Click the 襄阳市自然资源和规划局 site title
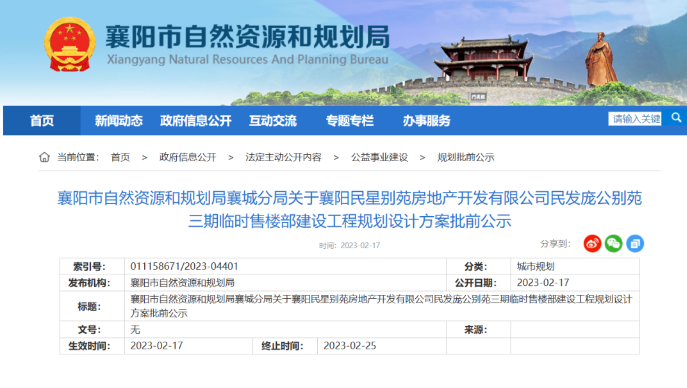 pos(248,37)
